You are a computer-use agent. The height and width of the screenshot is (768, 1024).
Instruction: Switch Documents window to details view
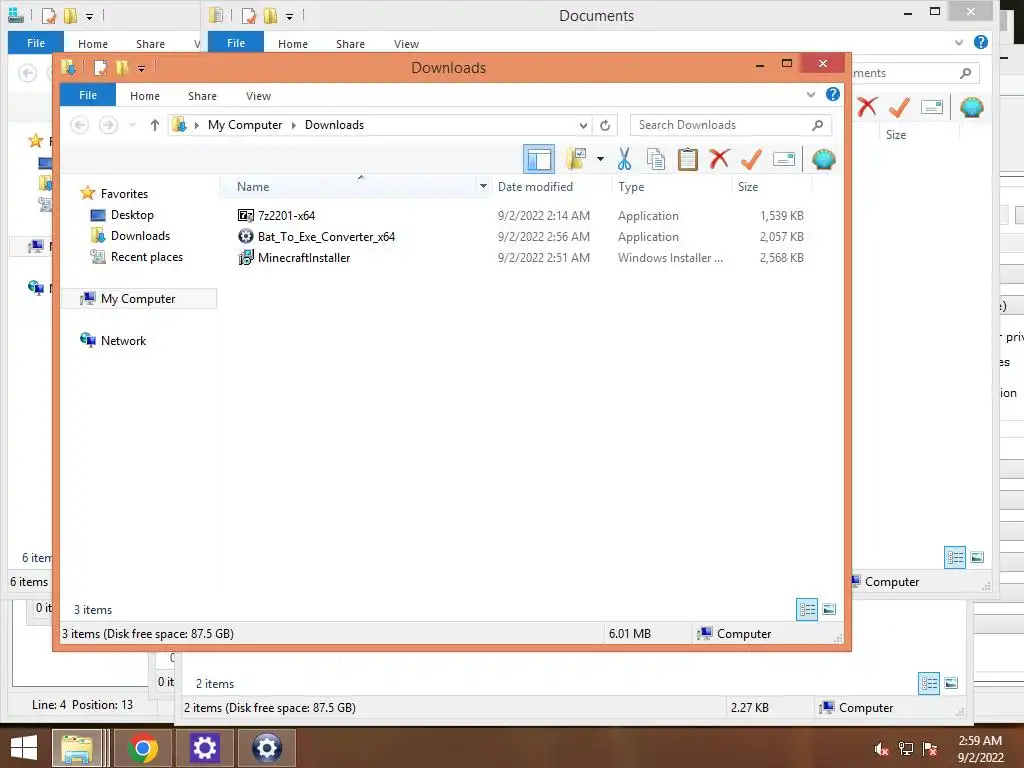pyautogui.click(x=955, y=557)
